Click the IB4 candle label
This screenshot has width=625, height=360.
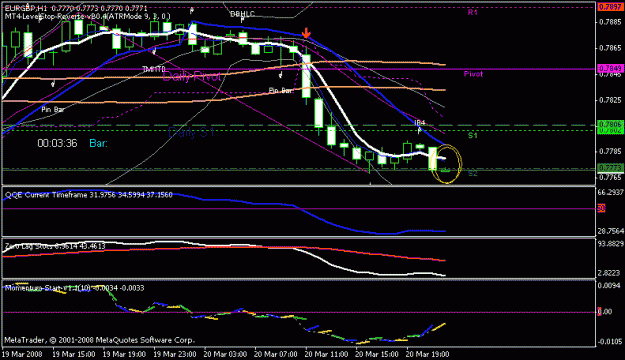click(419, 123)
